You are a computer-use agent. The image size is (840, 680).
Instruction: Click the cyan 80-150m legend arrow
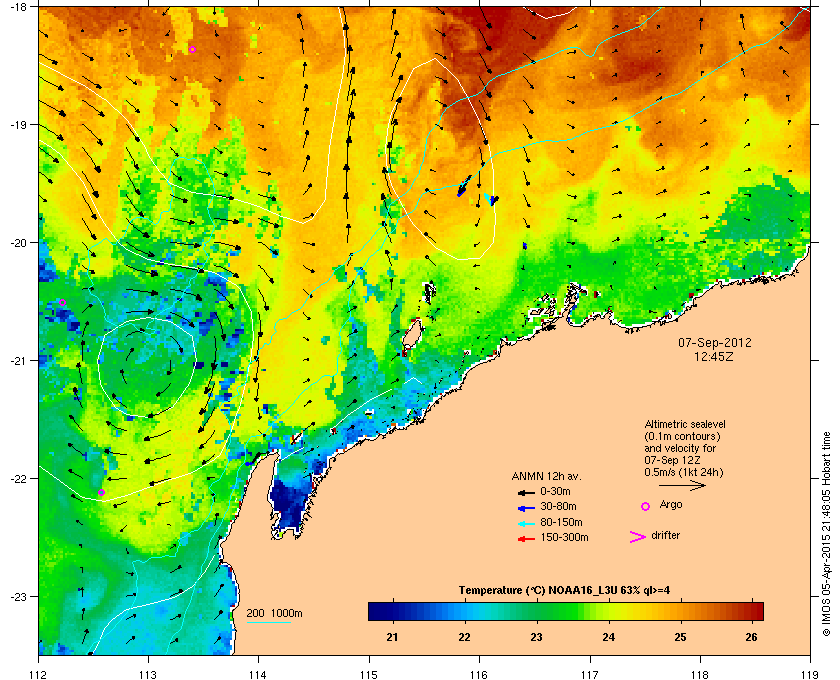(x=526, y=523)
